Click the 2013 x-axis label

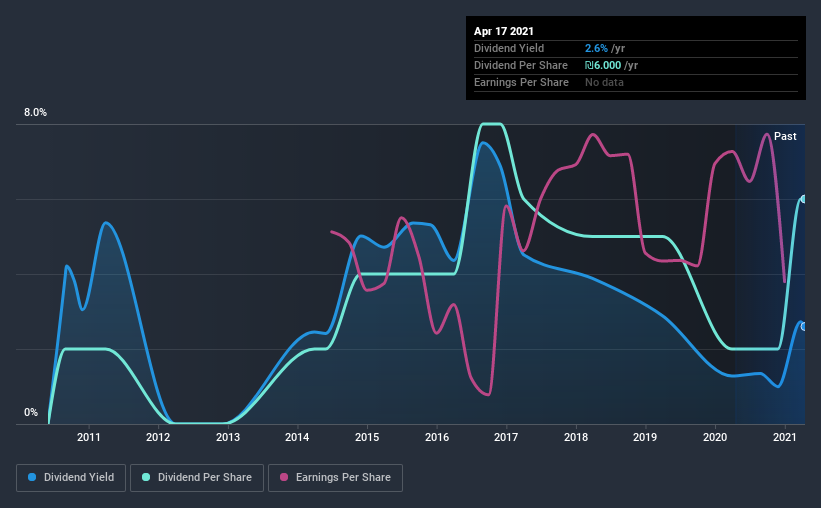228,437
